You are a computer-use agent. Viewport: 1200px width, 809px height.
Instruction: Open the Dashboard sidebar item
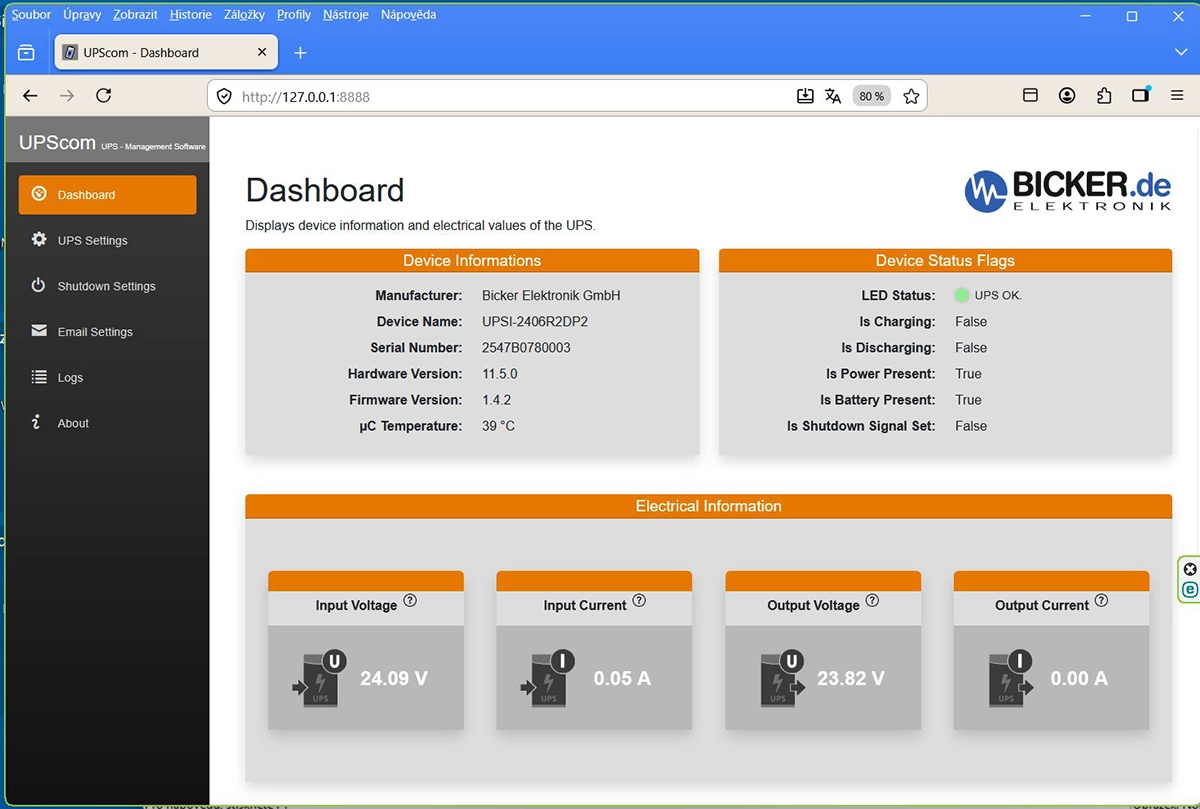(x=107, y=195)
